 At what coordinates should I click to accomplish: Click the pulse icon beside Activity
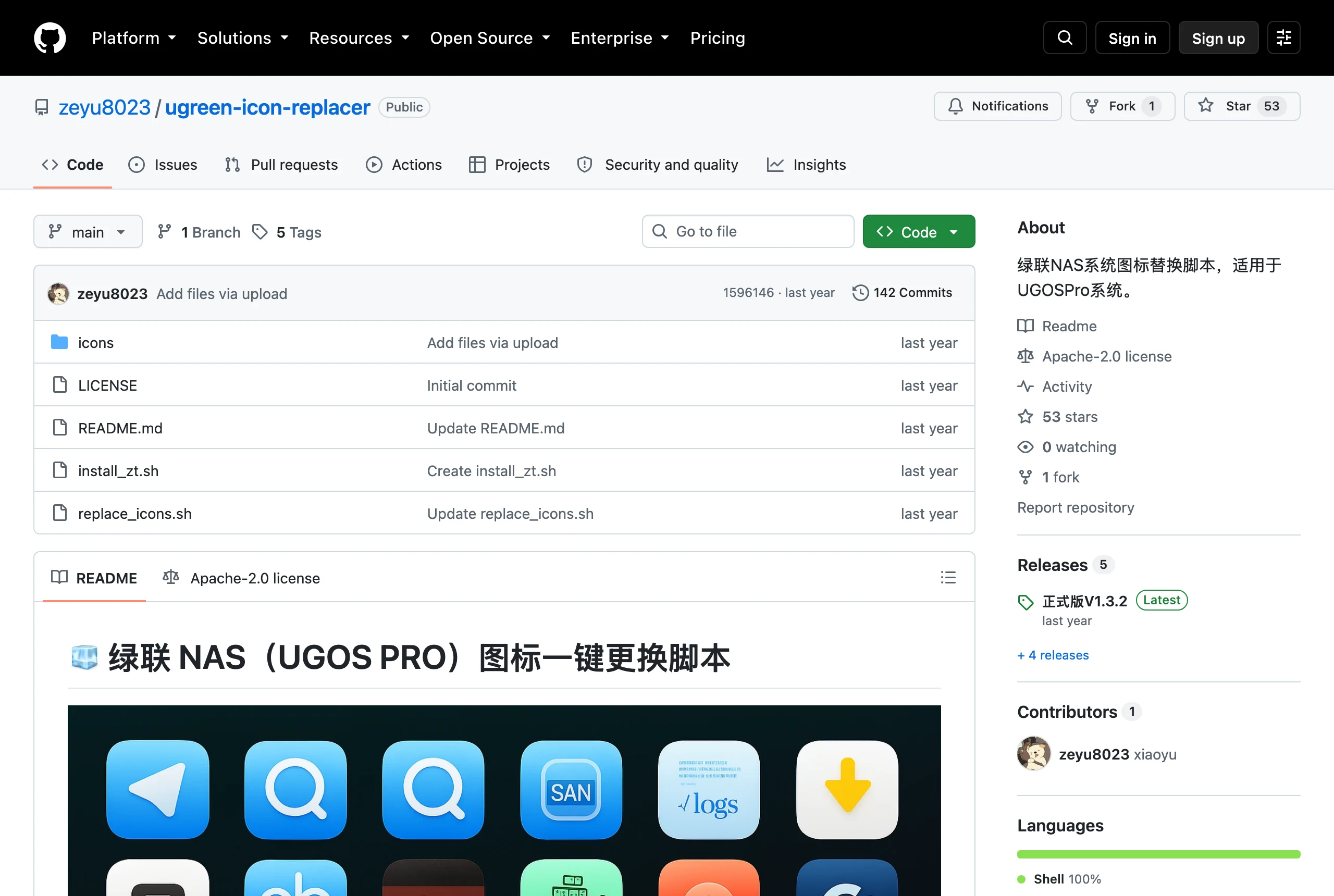(1026, 387)
